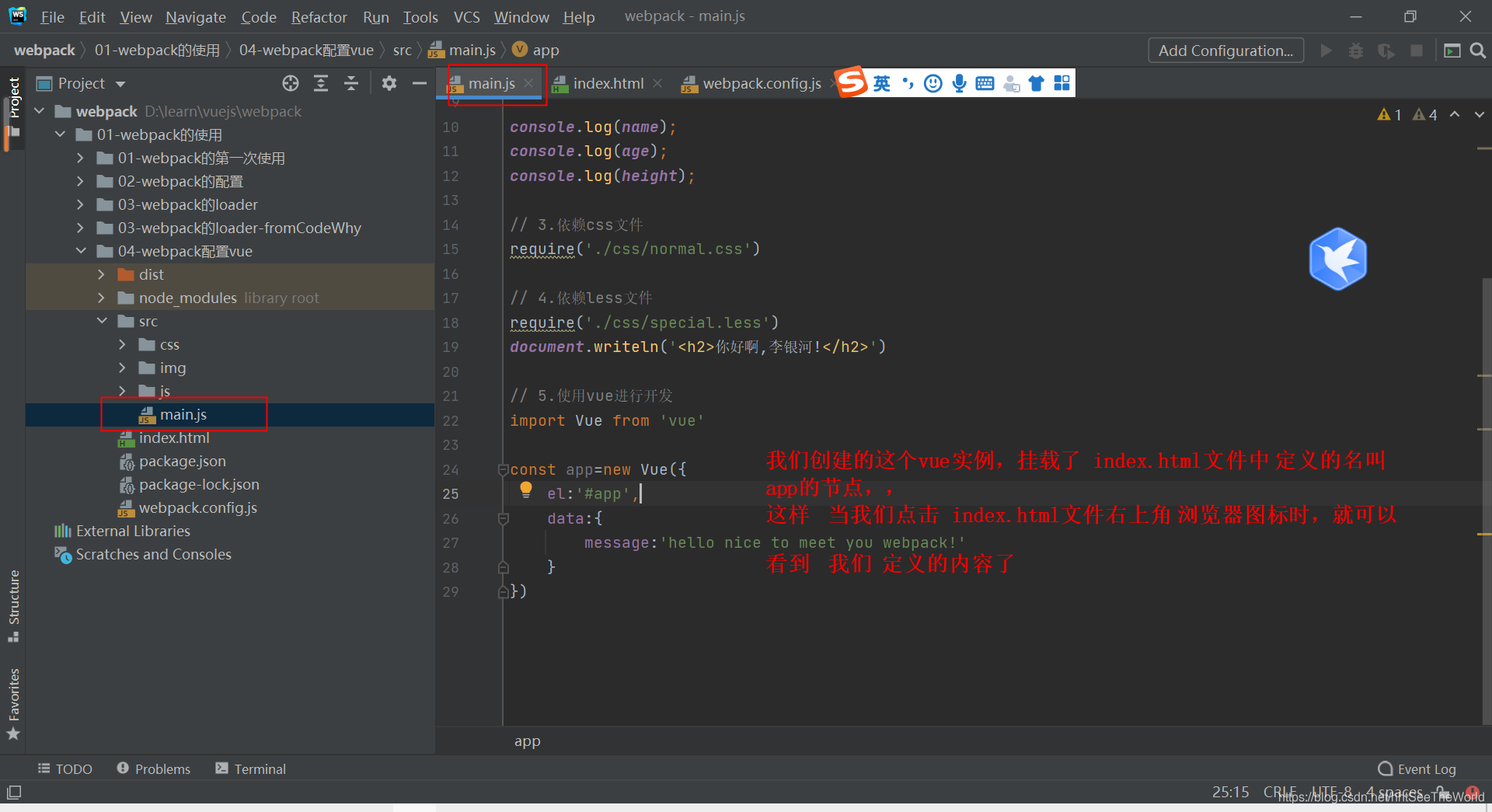Image resolution: width=1492 pixels, height=812 pixels.
Task: Click the intention lightbulb on line 25
Action: 526,490
